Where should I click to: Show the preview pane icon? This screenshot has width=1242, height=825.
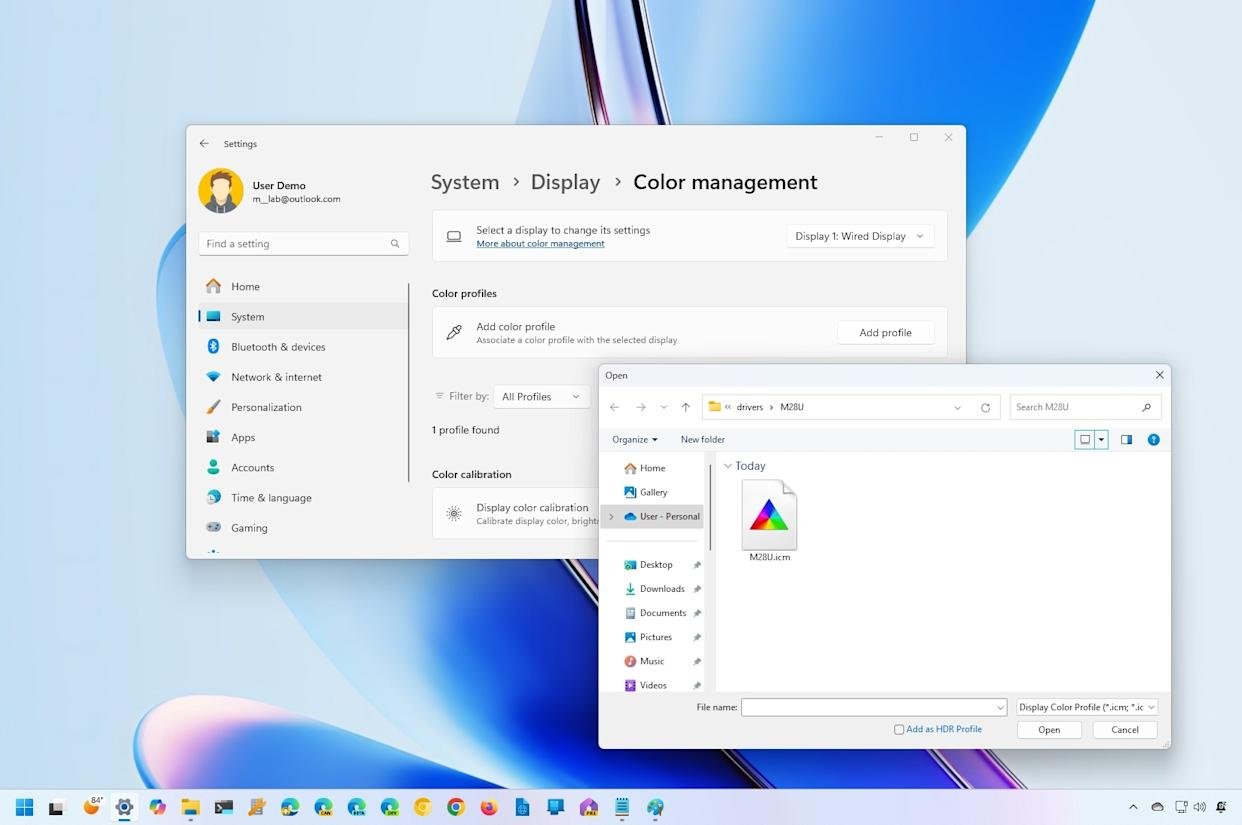tap(1126, 439)
